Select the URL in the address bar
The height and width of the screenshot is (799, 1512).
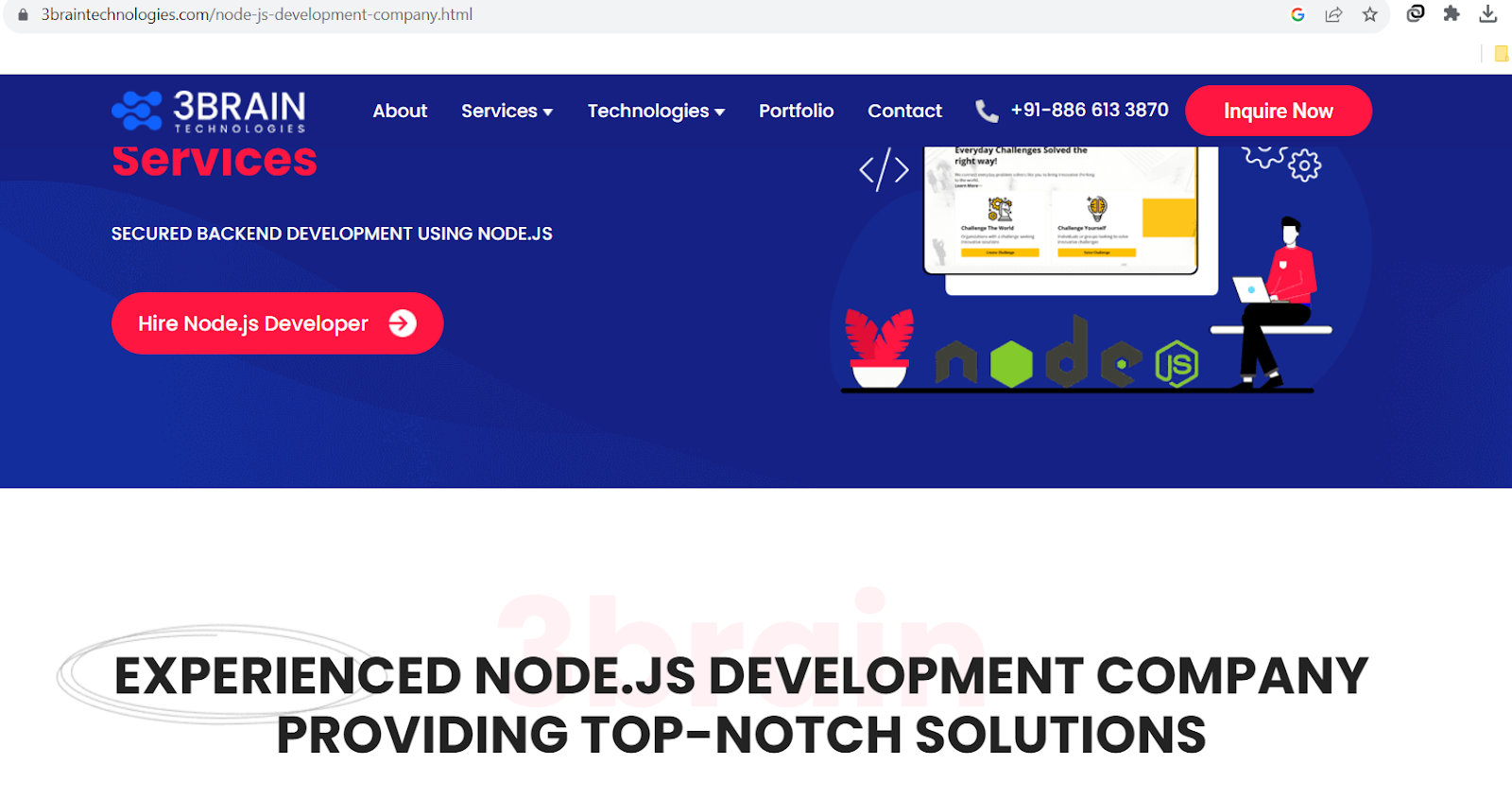[x=257, y=14]
